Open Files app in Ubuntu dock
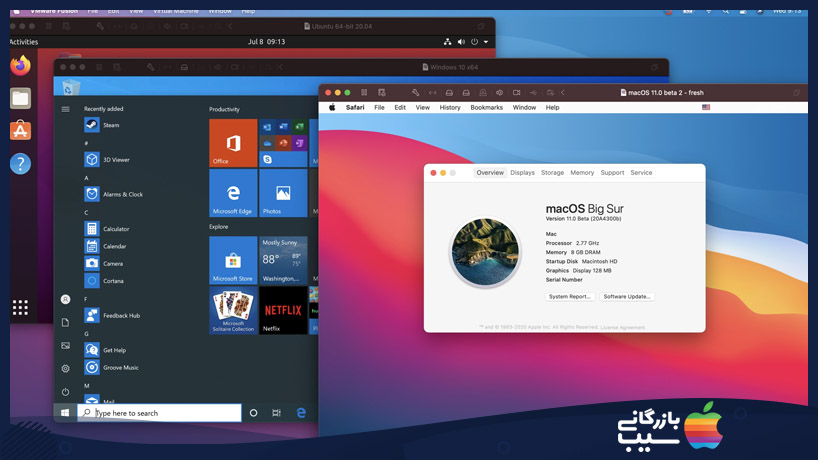This screenshot has height=460, width=818. click(20, 98)
